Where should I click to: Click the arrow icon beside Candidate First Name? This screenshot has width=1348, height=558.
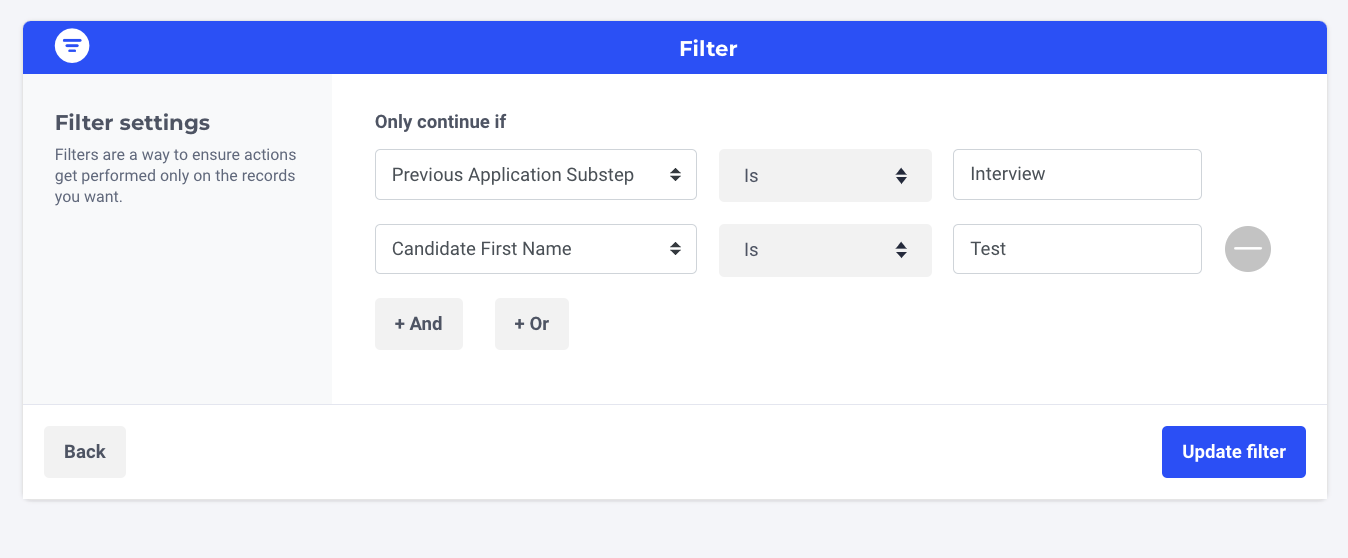coord(676,249)
